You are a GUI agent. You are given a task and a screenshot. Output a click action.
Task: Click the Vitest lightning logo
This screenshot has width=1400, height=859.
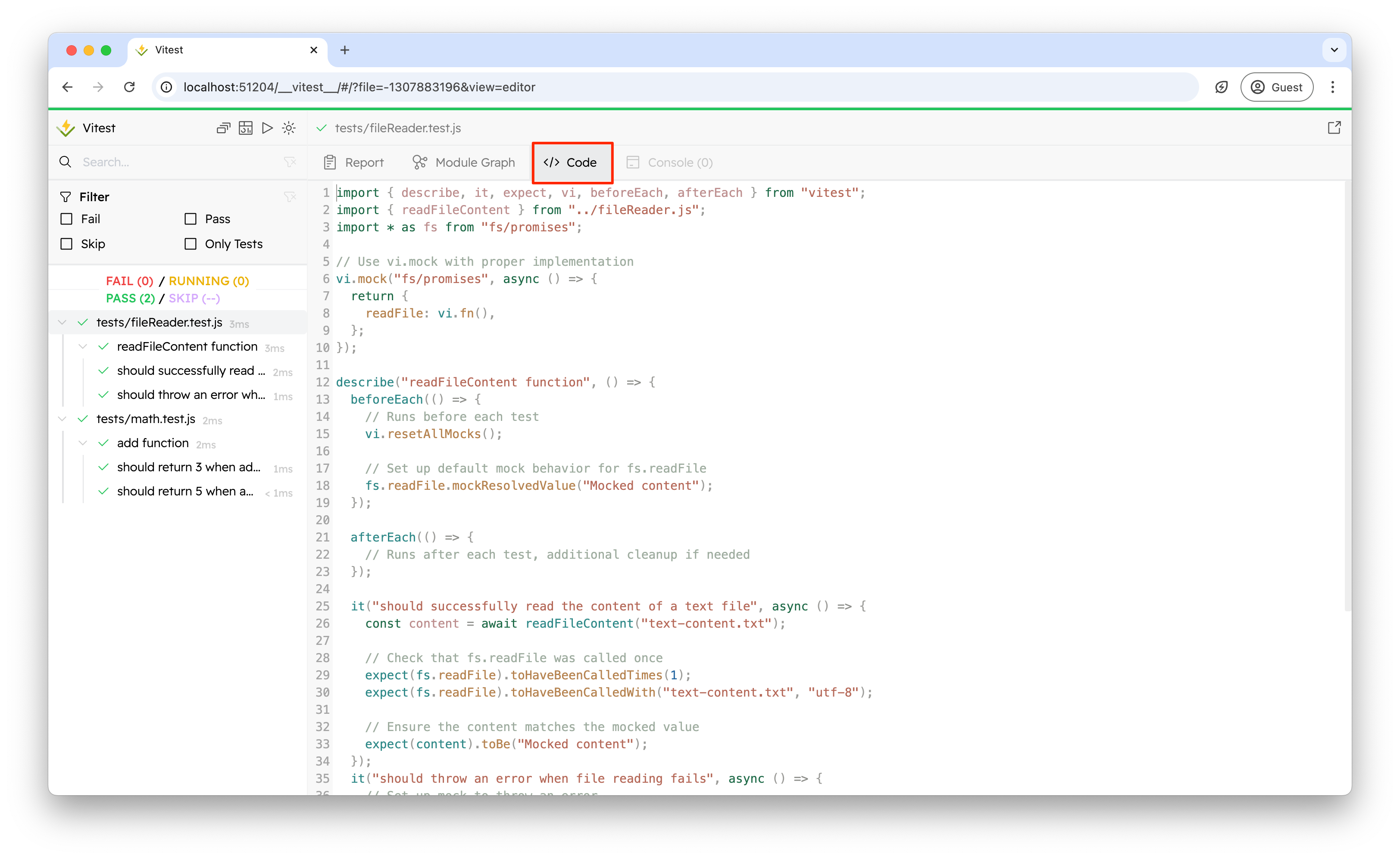click(66, 128)
